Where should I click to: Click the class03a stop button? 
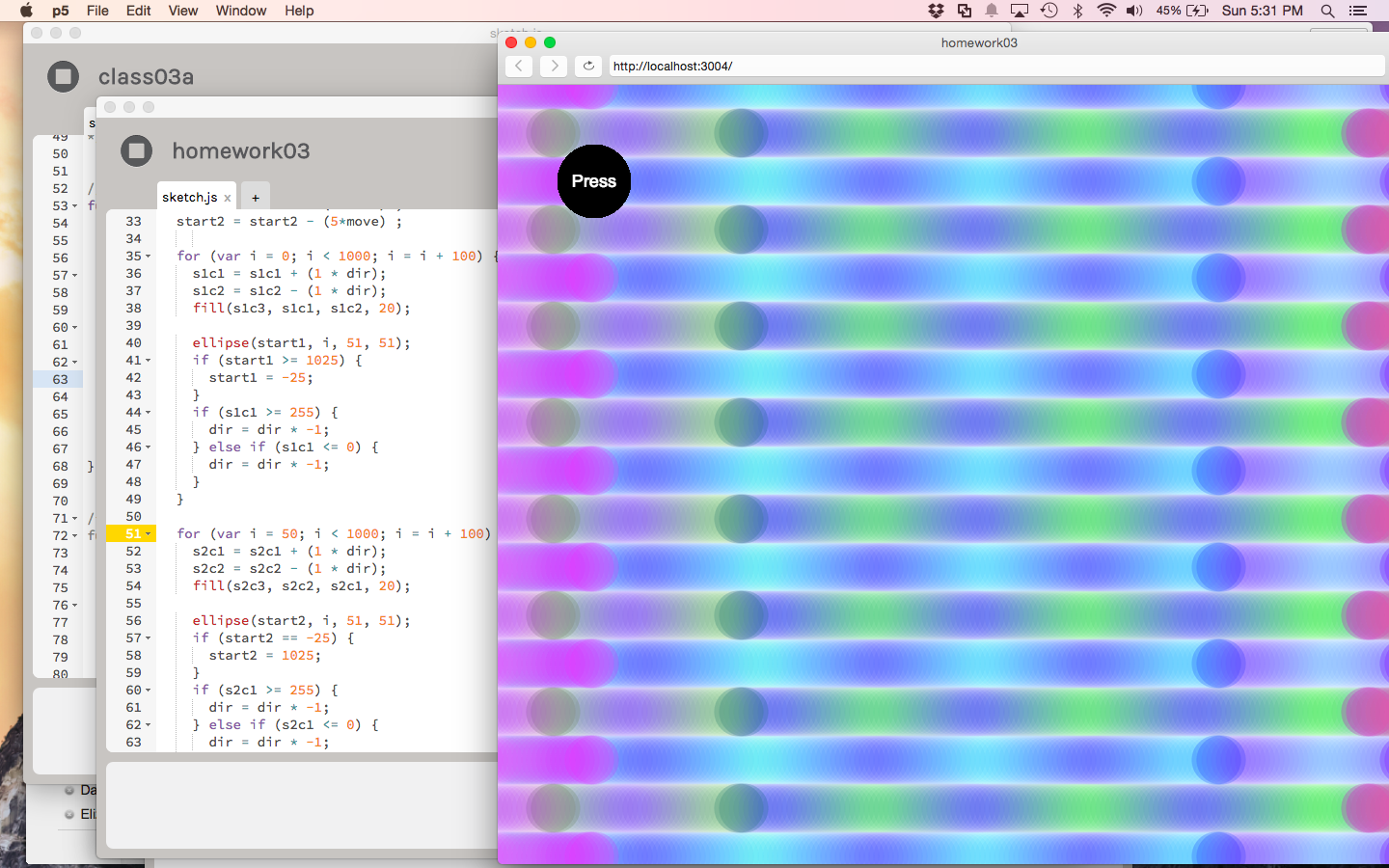[x=64, y=76]
